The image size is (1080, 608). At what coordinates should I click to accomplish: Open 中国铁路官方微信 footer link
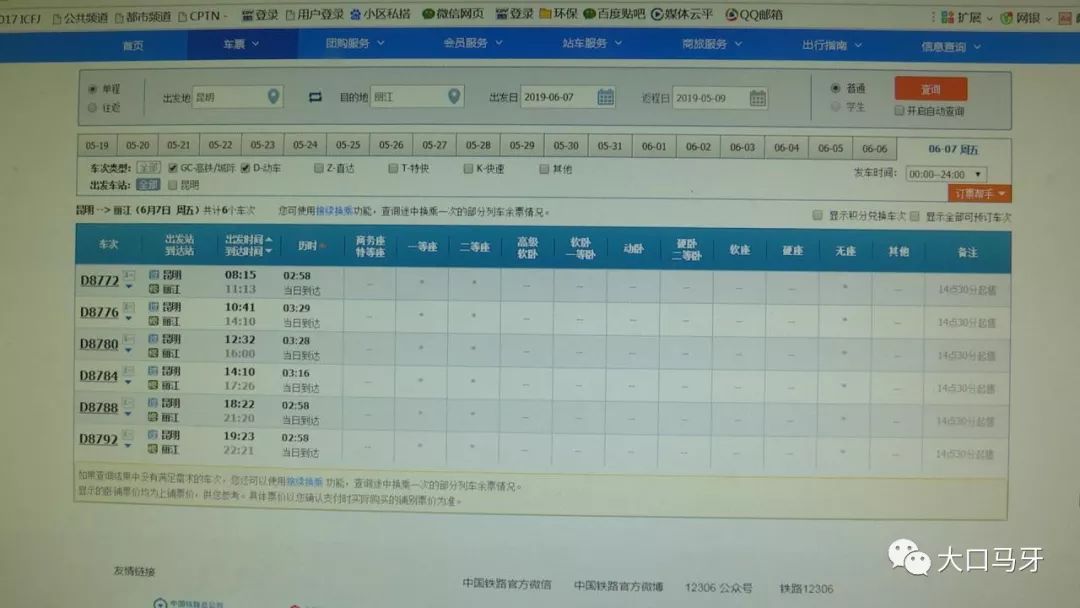pyautogui.click(x=507, y=584)
